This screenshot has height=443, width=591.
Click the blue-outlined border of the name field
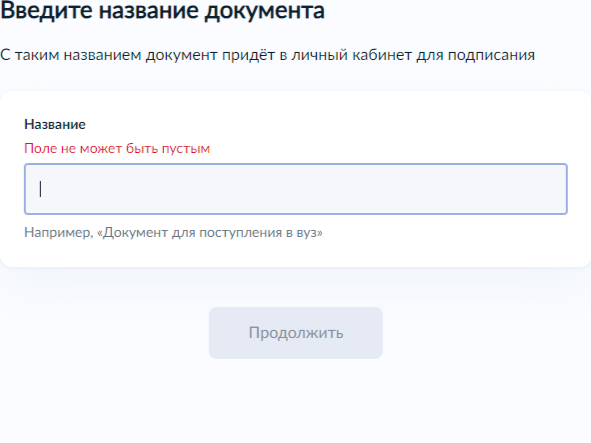coord(296,164)
